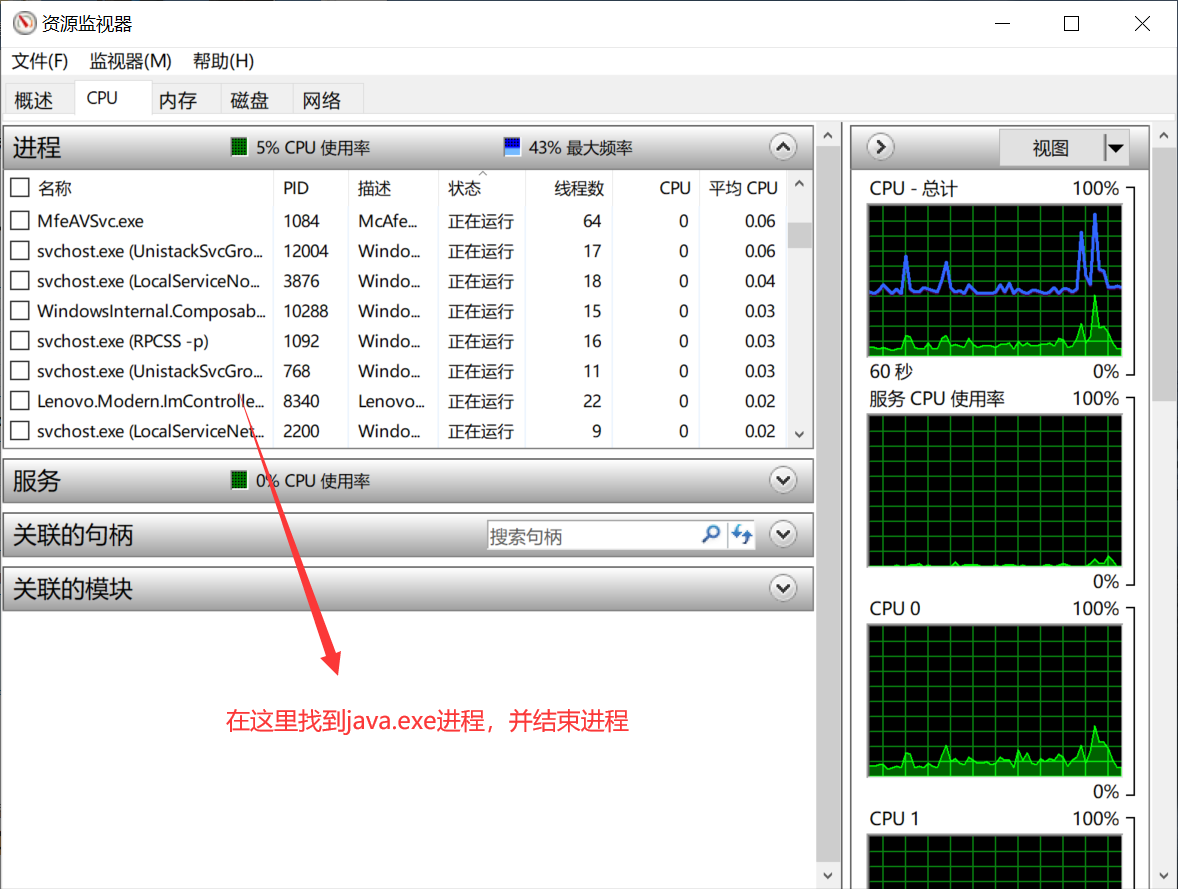This screenshot has width=1178, height=889.
Task: Click the CPU - 总计 graph
Action: [x=995, y=280]
